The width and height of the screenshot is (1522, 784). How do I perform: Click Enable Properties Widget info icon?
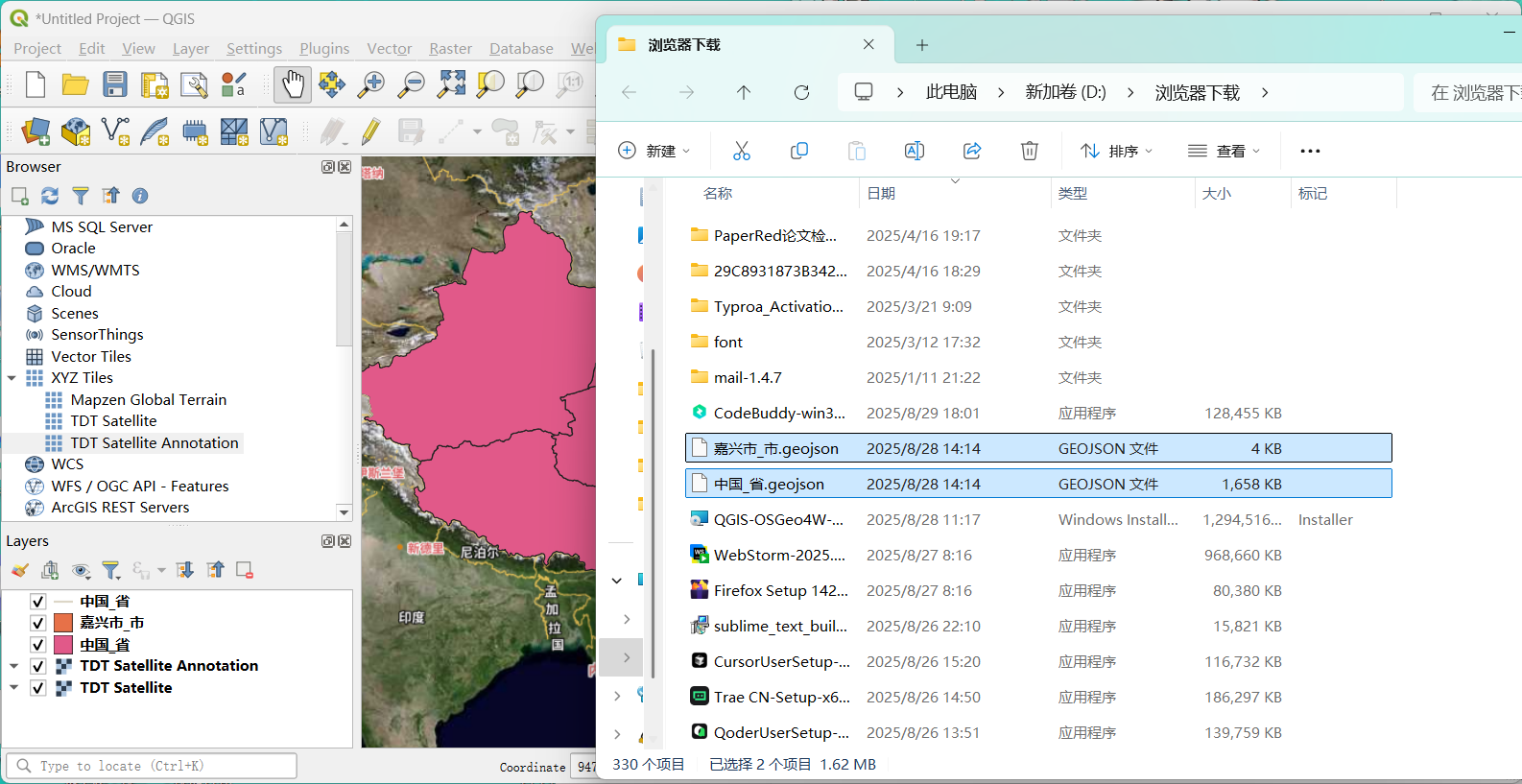[x=140, y=196]
